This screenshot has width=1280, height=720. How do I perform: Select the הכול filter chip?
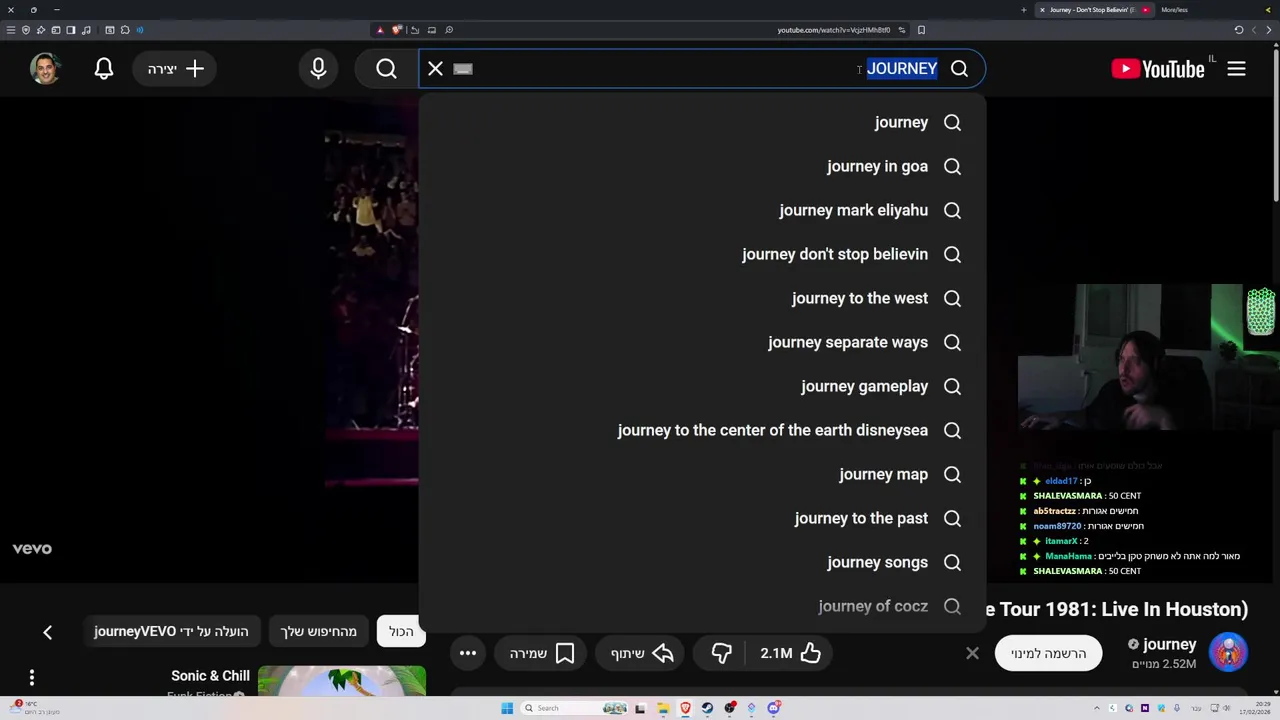[x=401, y=631]
